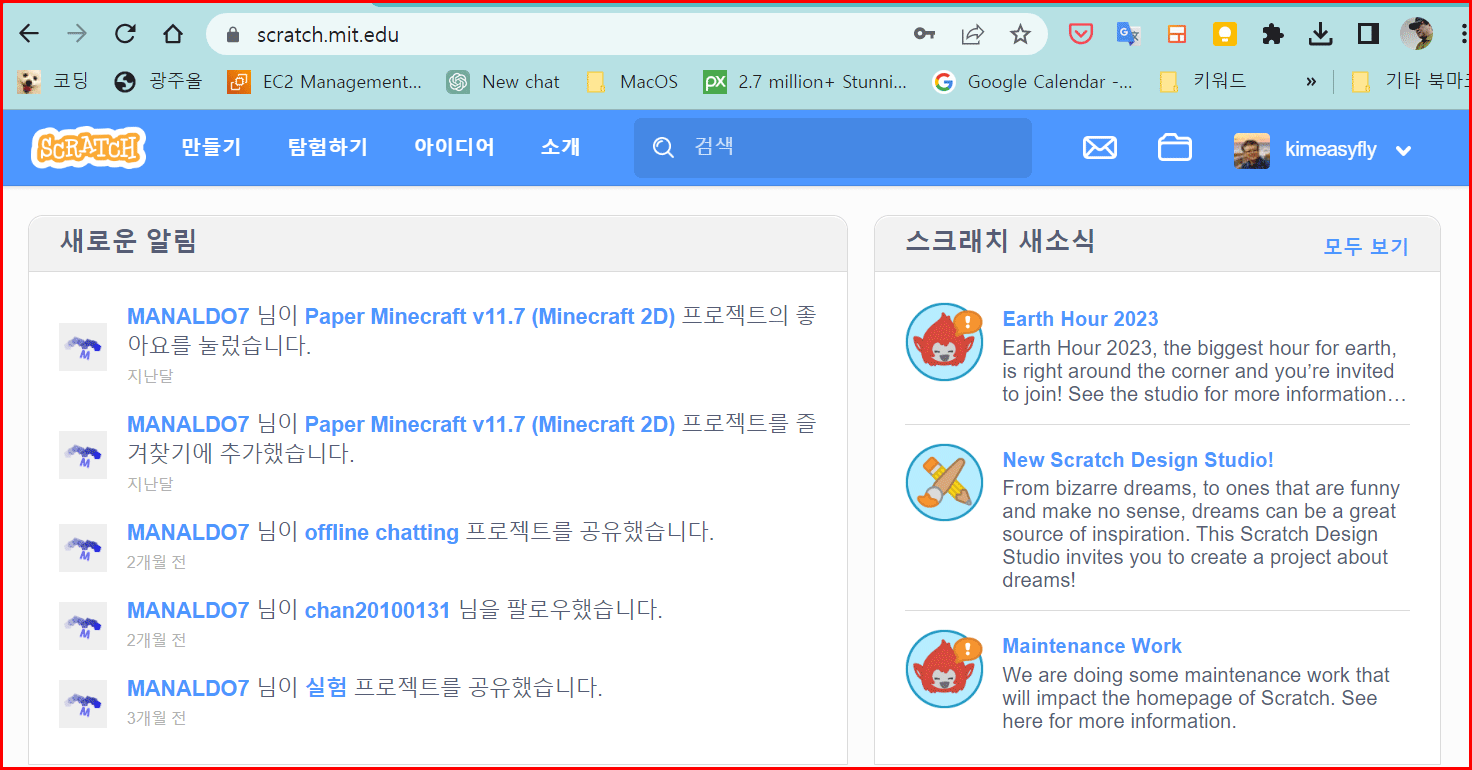This screenshot has height=770, width=1472.
Task: Reload the page with the refresh icon
Action: (x=125, y=34)
